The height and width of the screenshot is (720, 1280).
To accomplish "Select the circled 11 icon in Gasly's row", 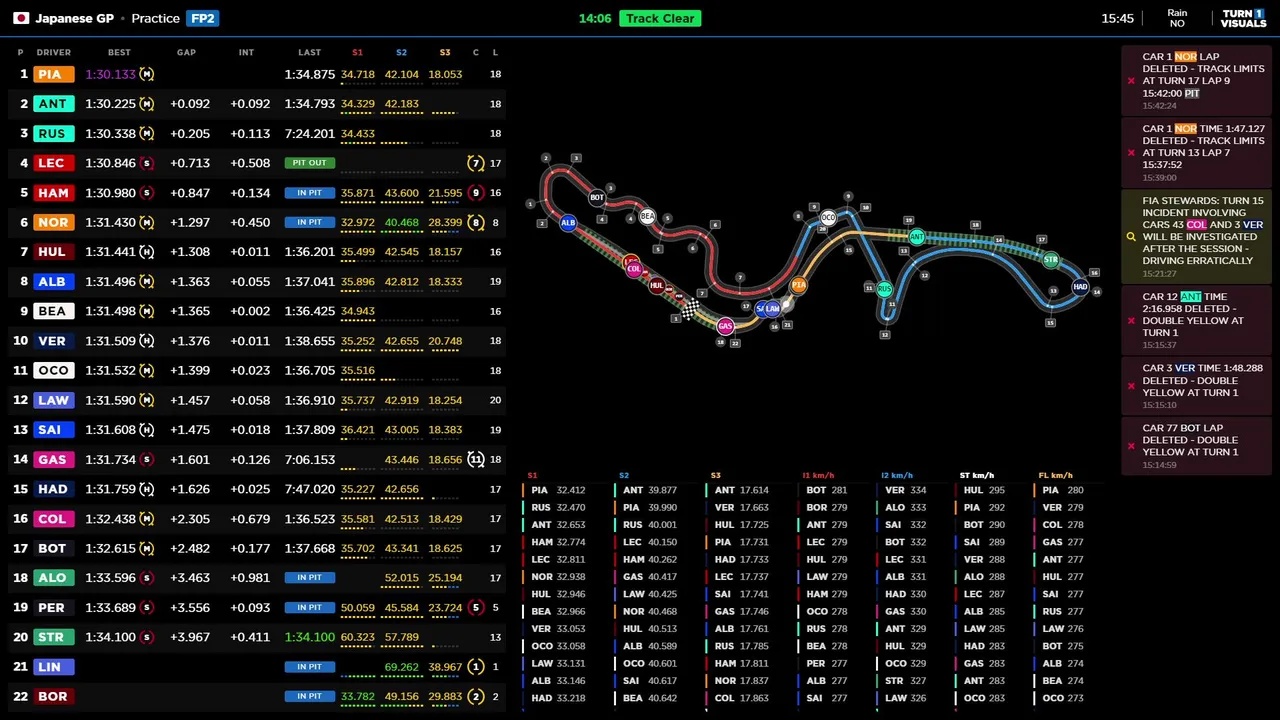I will 476,460.
